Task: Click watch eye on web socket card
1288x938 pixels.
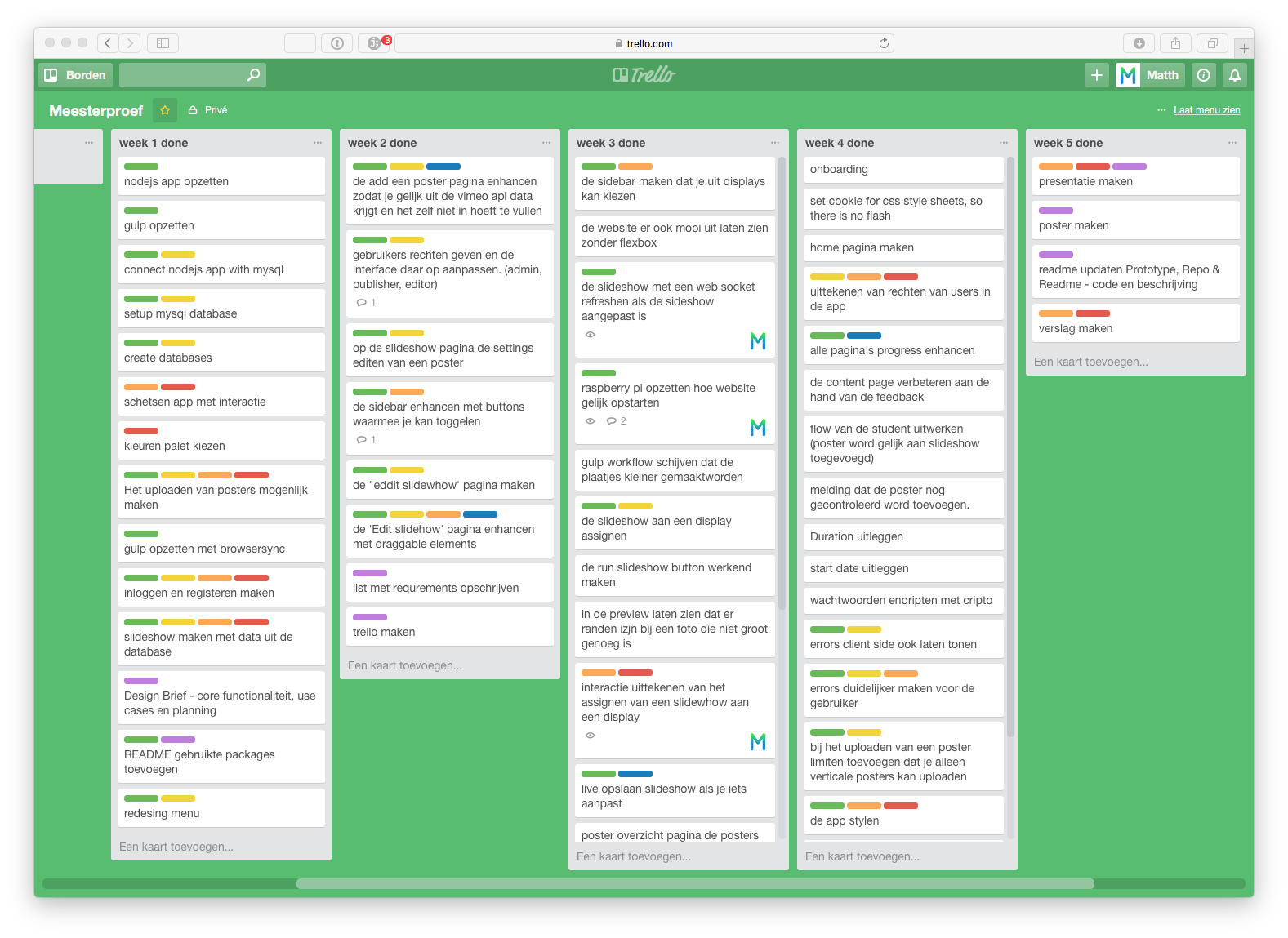Action: click(590, 335)
